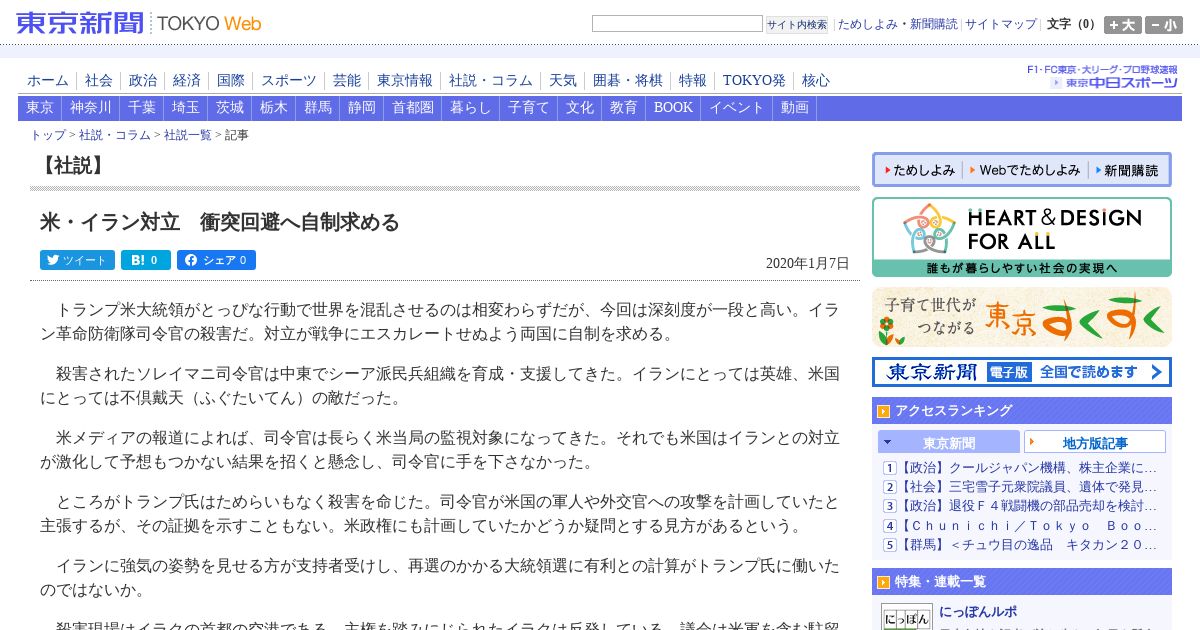Screen dimensions: 1200x630
Task: Click the サイト内検索 button
Action: coord(797,24)
